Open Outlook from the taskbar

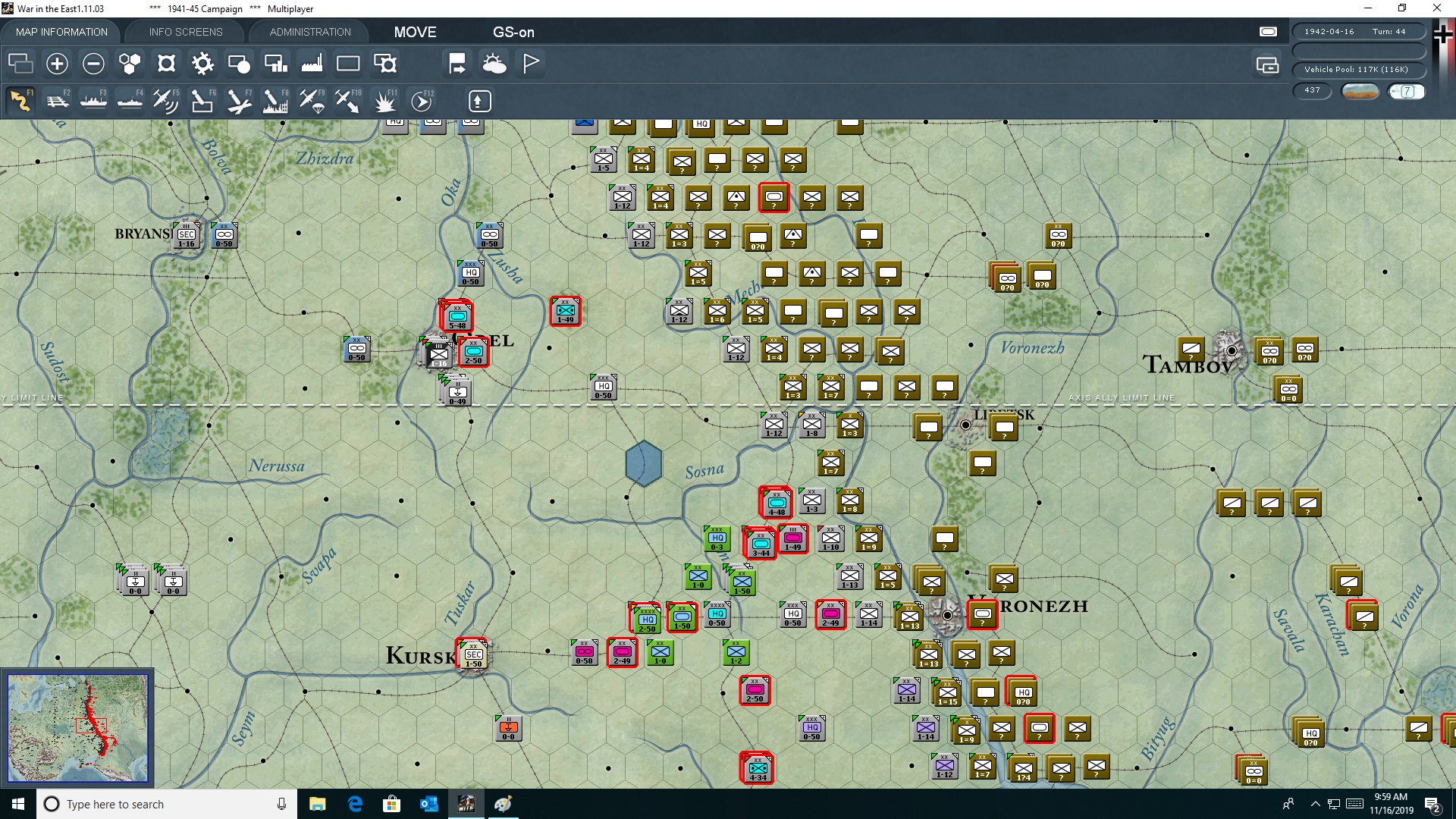tap(429, 804)
